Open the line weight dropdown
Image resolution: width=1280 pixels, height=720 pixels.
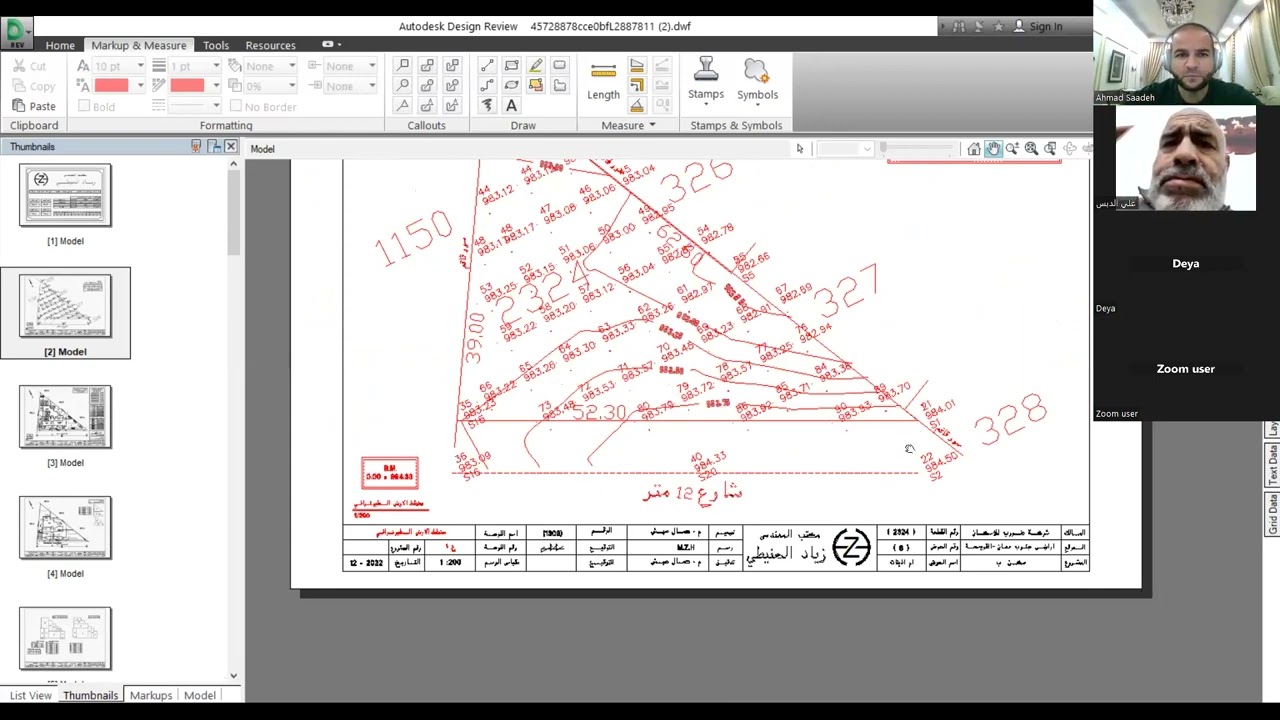tap(216, 66)
